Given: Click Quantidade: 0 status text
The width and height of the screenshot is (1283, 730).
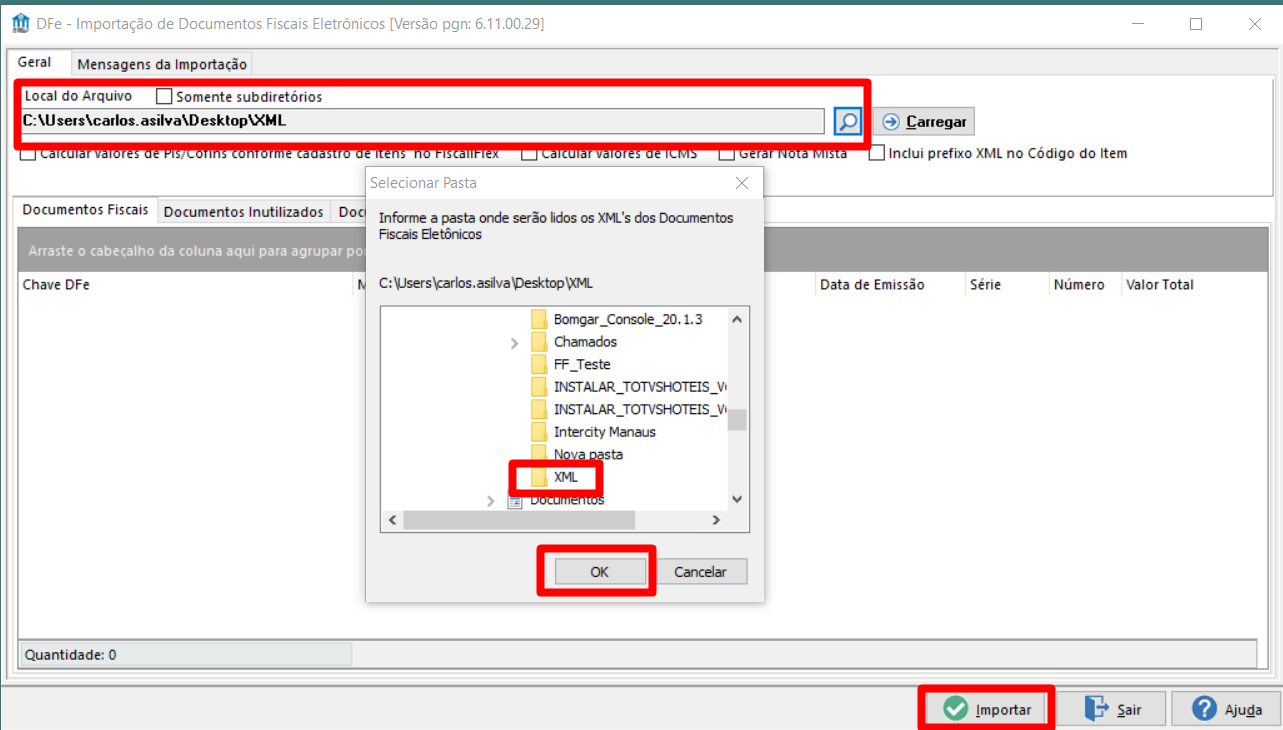Looking at the screenshot, I should [x=70, y=655].
